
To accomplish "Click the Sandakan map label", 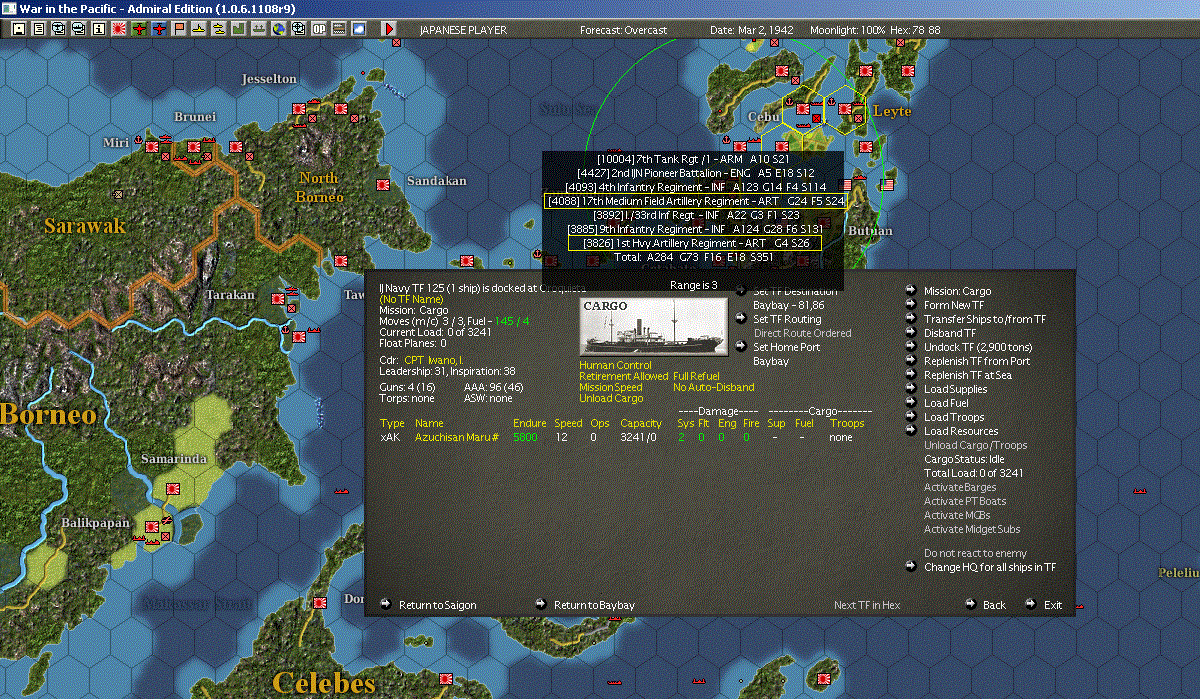I will (437, 181).
